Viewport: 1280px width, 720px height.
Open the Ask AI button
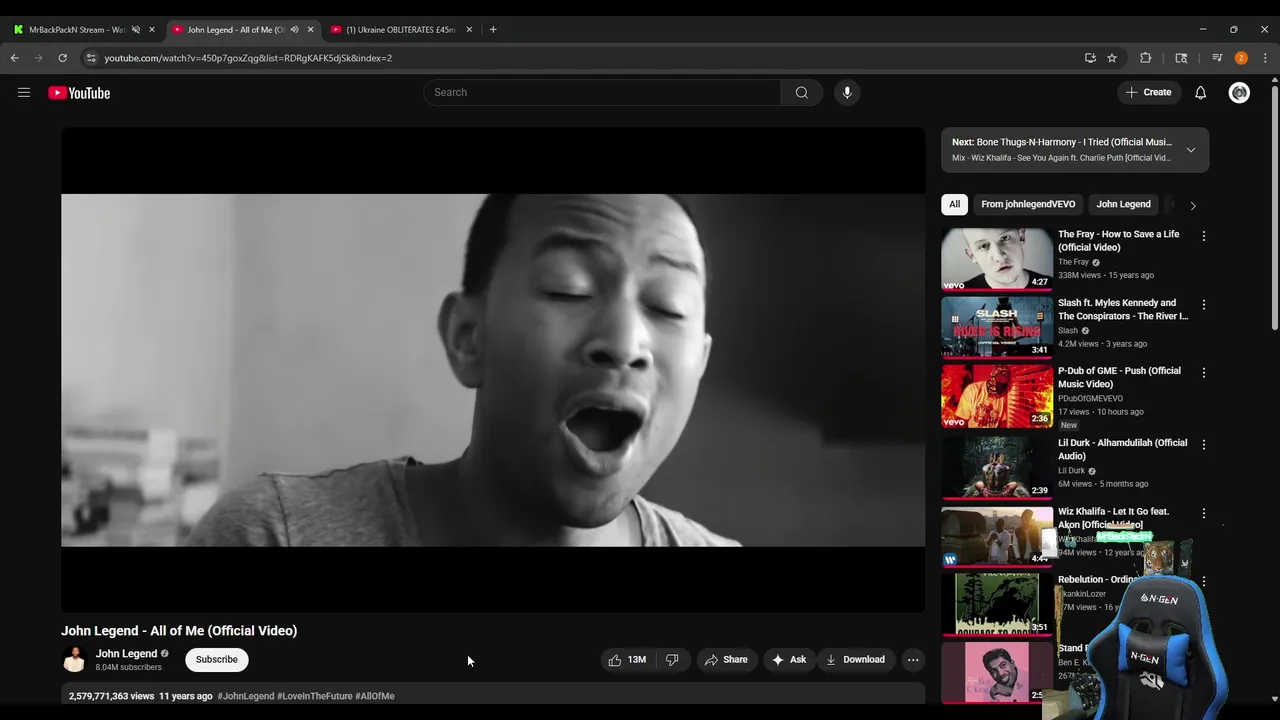[788, 660]
